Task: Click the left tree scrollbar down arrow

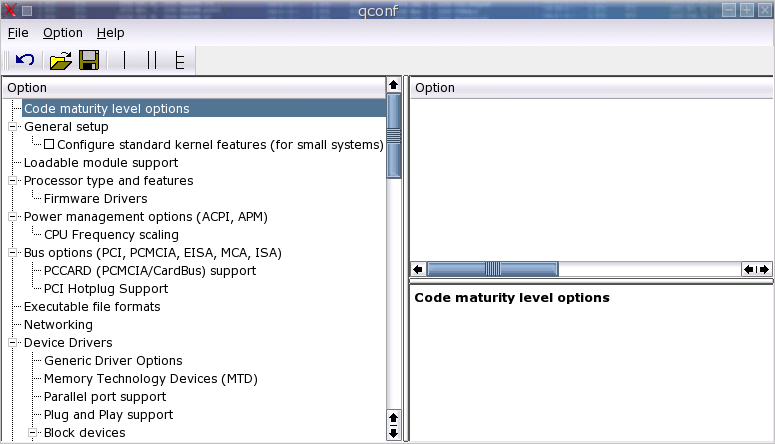Action: pyautogui.click(x=393, y=433)
